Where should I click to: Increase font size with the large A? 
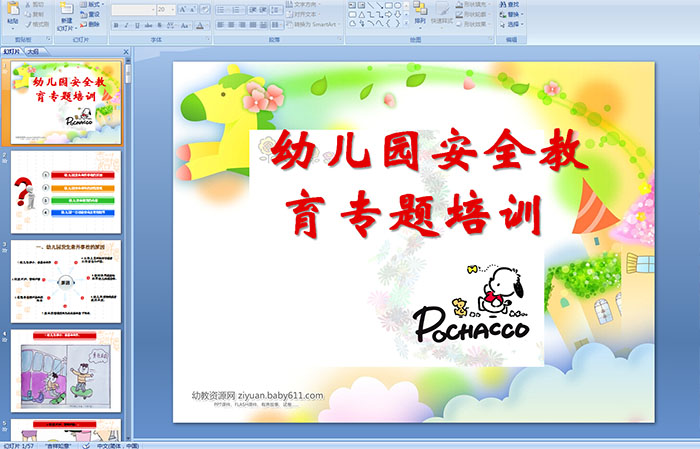[183, 9]
